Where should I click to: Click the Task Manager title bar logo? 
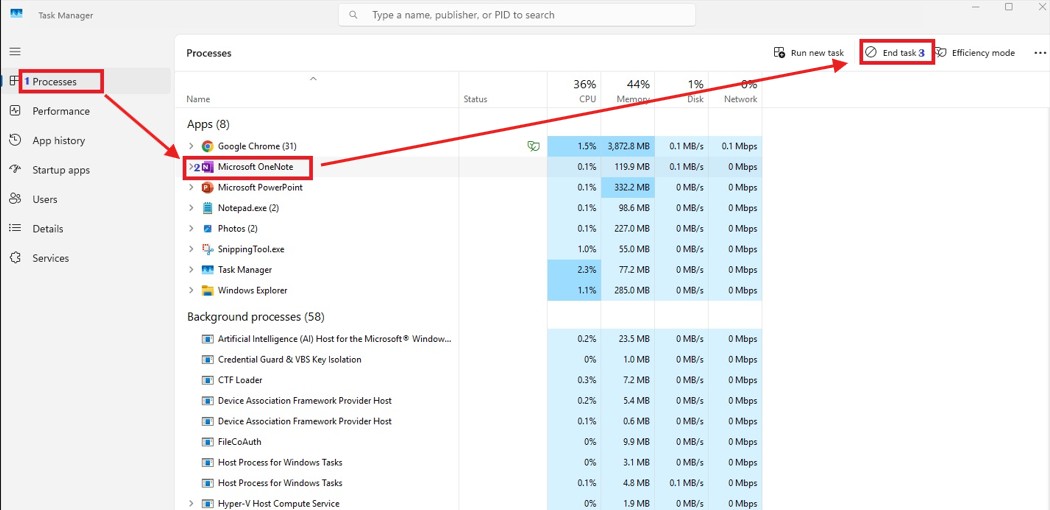17,15
